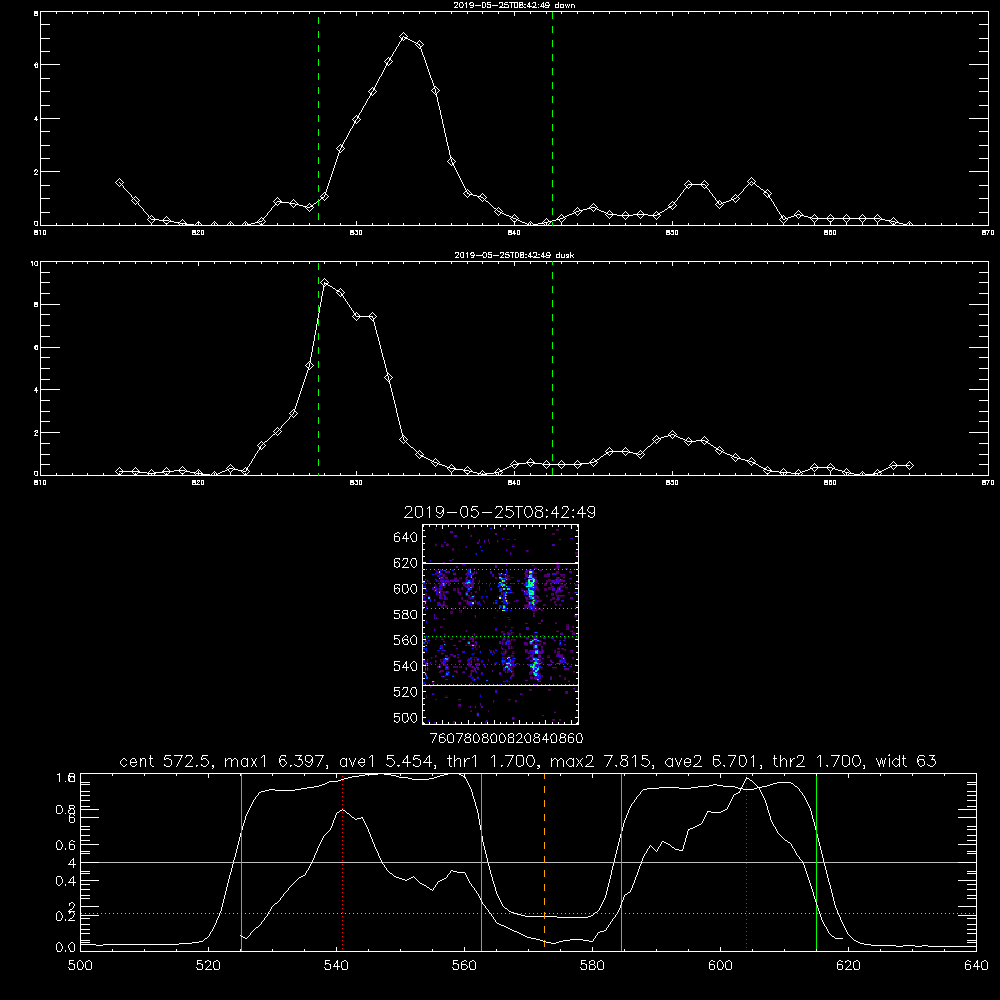Viewport: 1000px width, 1000px height.
Task: Click the 600 label on spectral image y-axis
Action: pos(406,589)
